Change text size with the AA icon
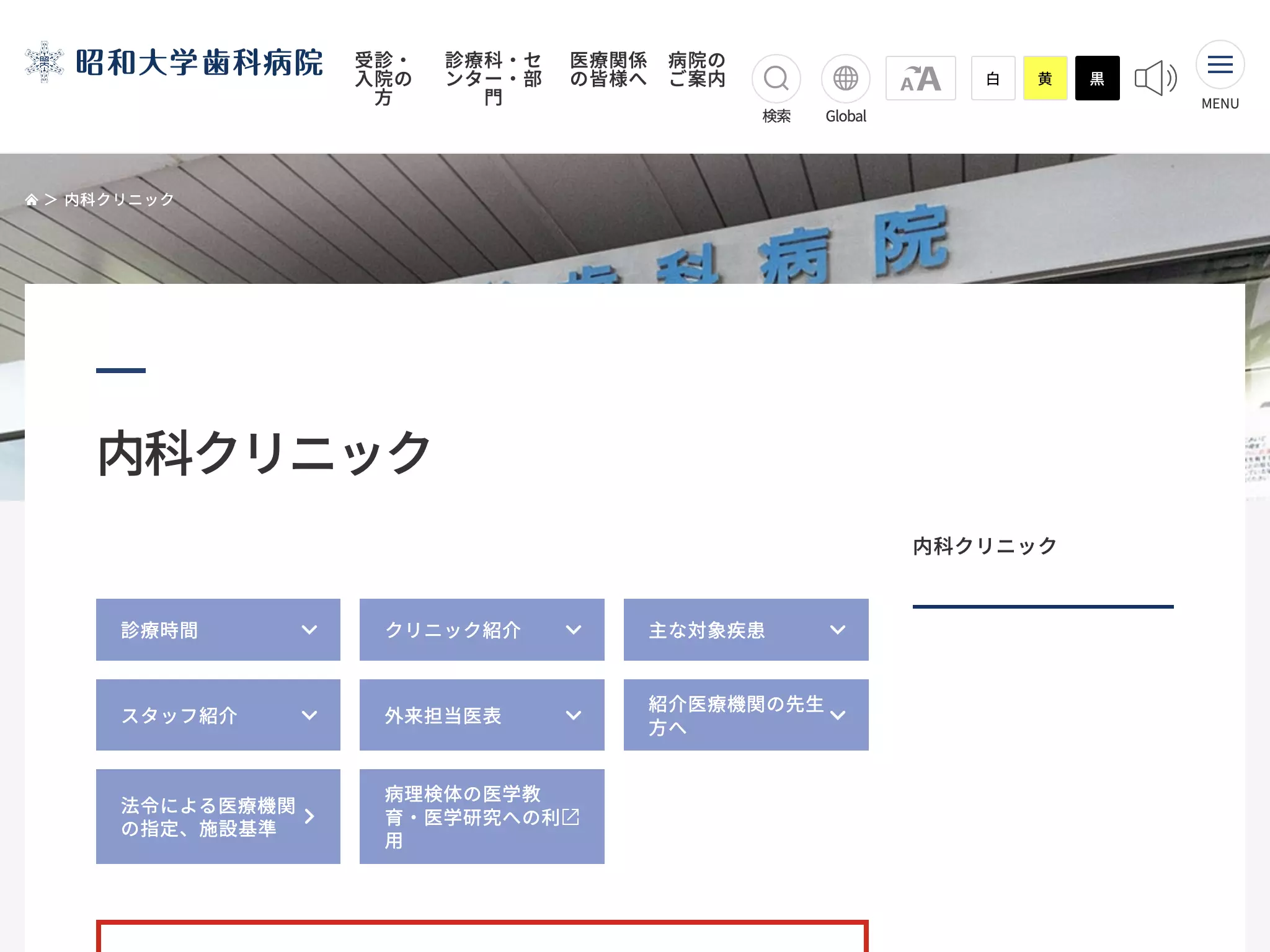Screen dimensions: 1270x952 pyautogui.click(x=920, y=78)
